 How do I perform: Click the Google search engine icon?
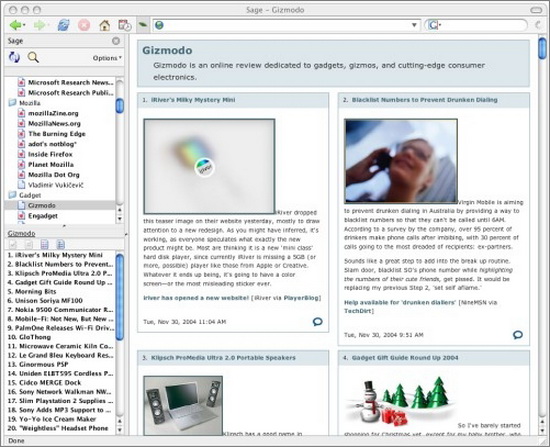434,25
